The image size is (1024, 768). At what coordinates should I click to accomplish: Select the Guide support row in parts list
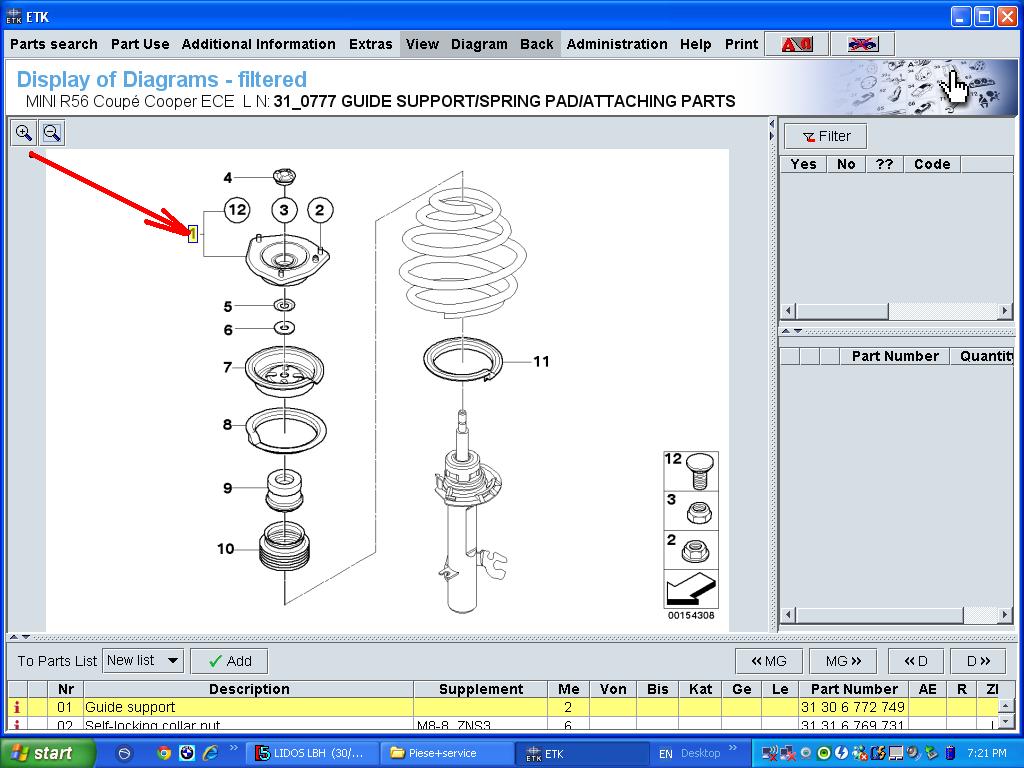[x=248, y=707]
